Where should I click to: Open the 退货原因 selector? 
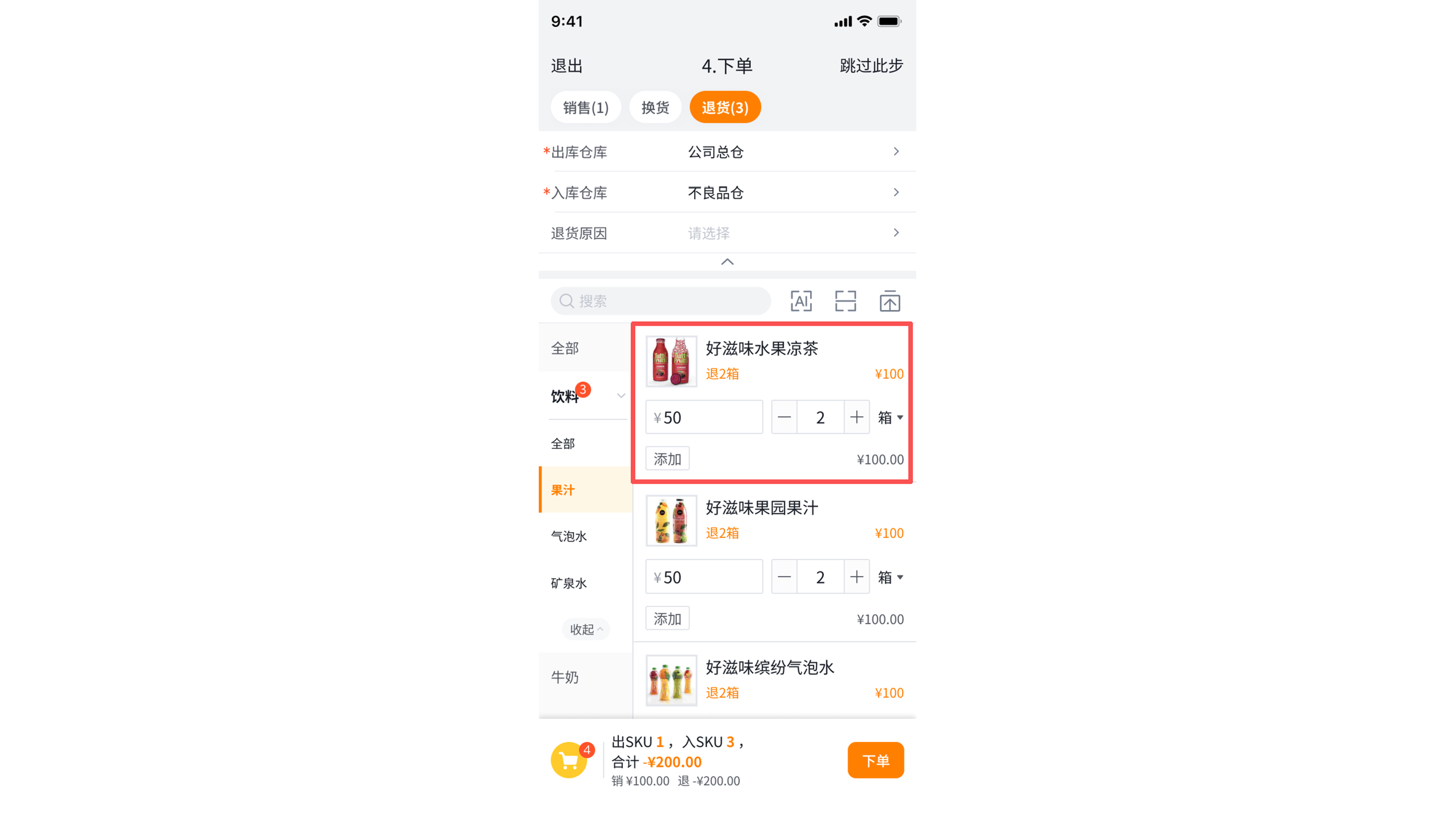point(791,233)
